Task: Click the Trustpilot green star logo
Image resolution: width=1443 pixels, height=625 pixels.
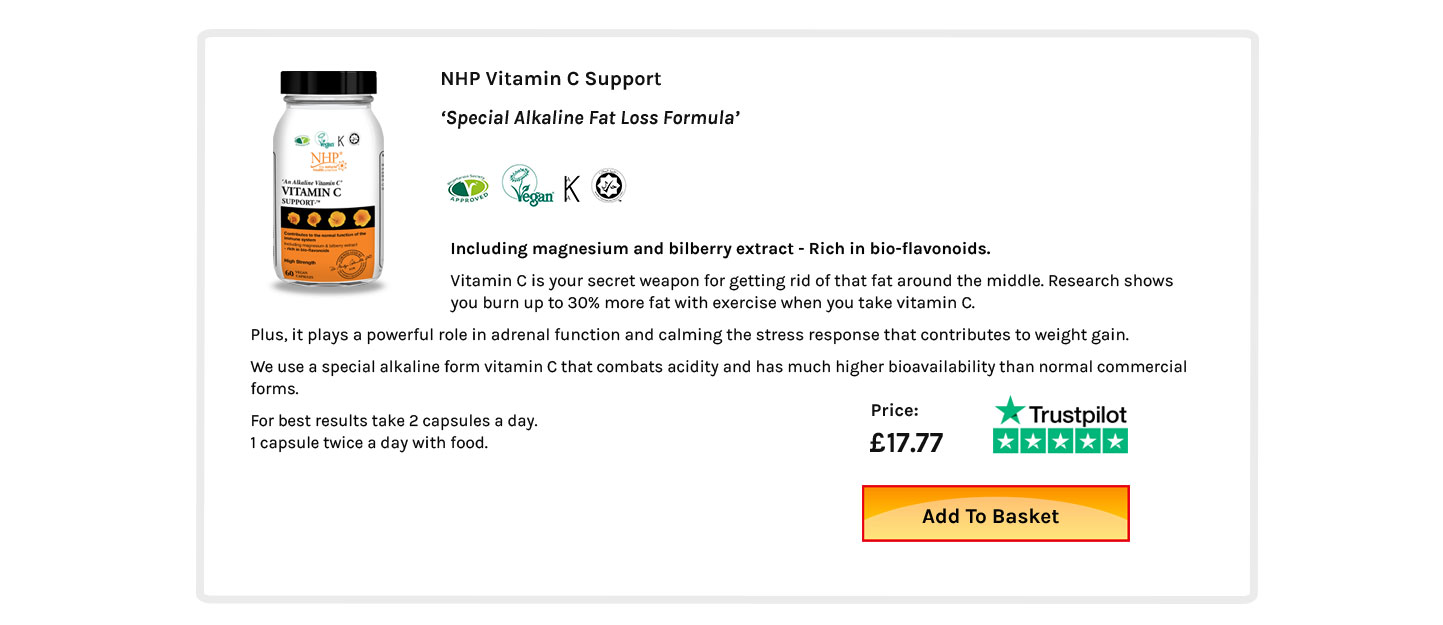Action: coord(1009,410)
